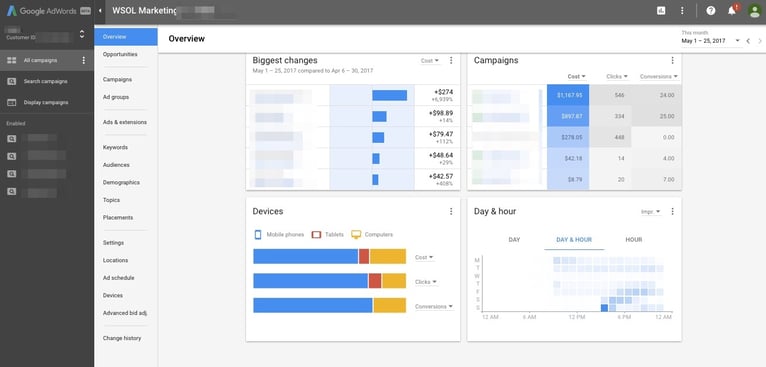Go to next date range
This screenshot has width=766, height=367.
coord(760,41)
